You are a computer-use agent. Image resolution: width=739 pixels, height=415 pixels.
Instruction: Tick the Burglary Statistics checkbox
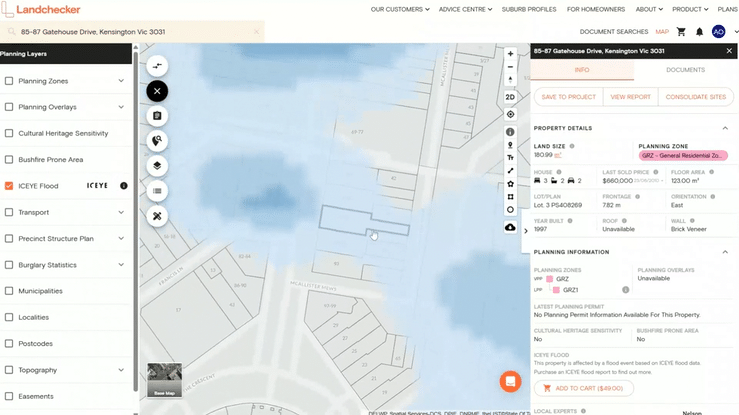pyautogui.click(x=9, y=265)
